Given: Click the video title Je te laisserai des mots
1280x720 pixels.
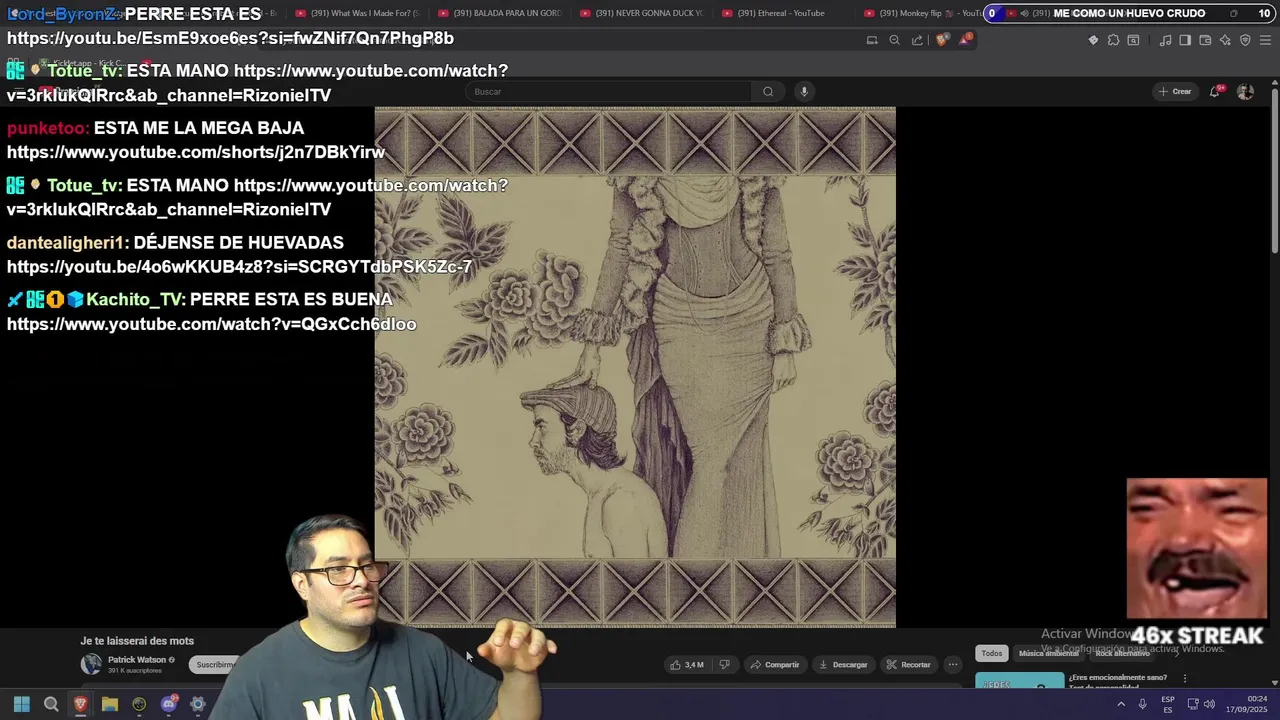Looking at the screenshot, I should pyautogui.click(x=137, y=641).
